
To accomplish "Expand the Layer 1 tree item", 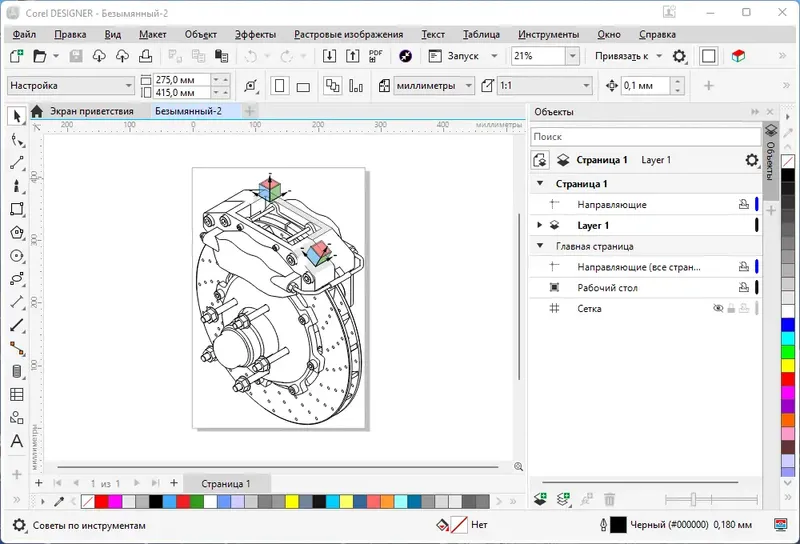I will (x=540, y=226).
